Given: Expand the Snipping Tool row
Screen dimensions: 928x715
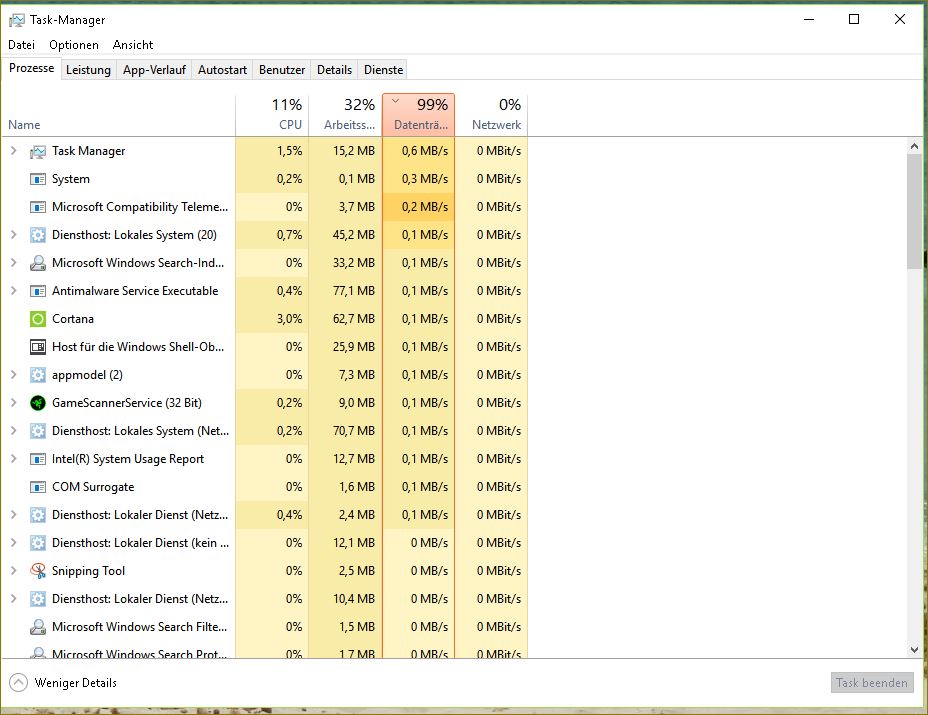Looking at the screenshot, I should [14, 571].
